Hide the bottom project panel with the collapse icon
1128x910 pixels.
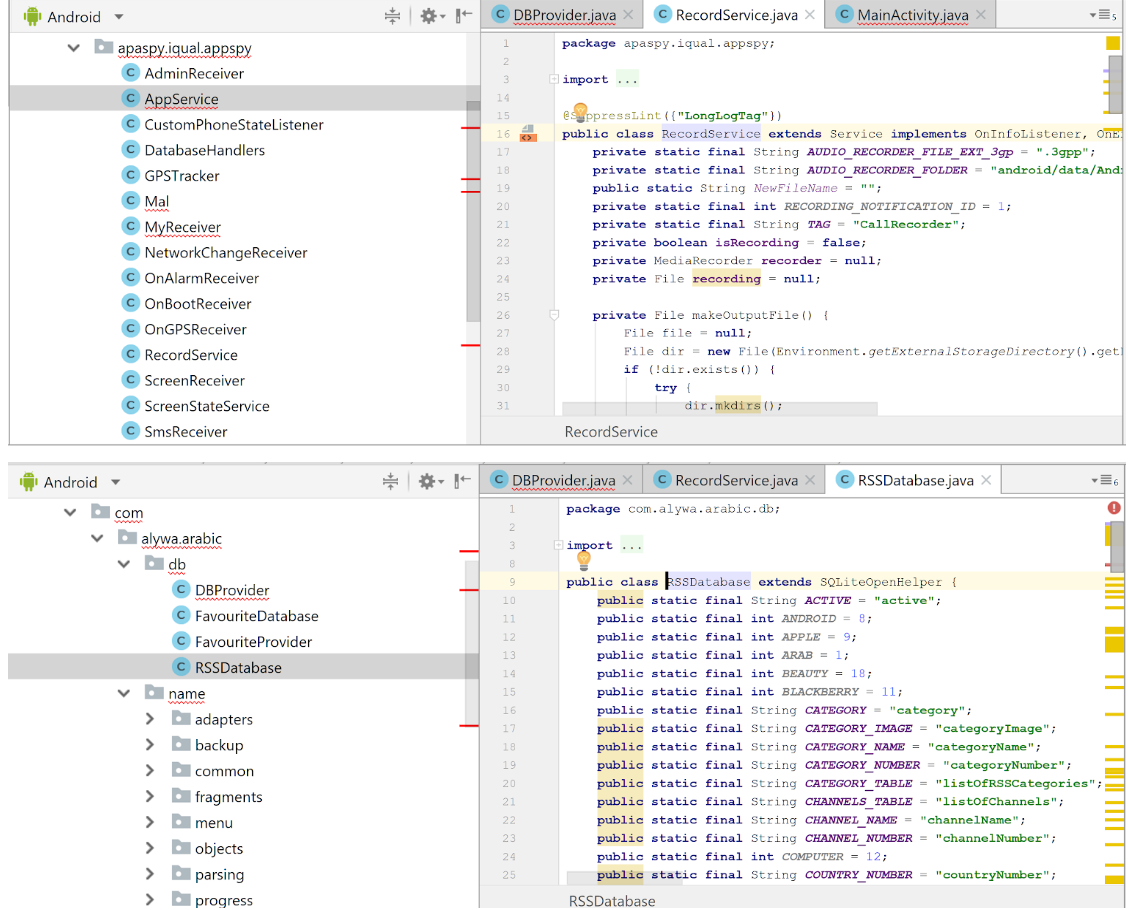(463, 481)
